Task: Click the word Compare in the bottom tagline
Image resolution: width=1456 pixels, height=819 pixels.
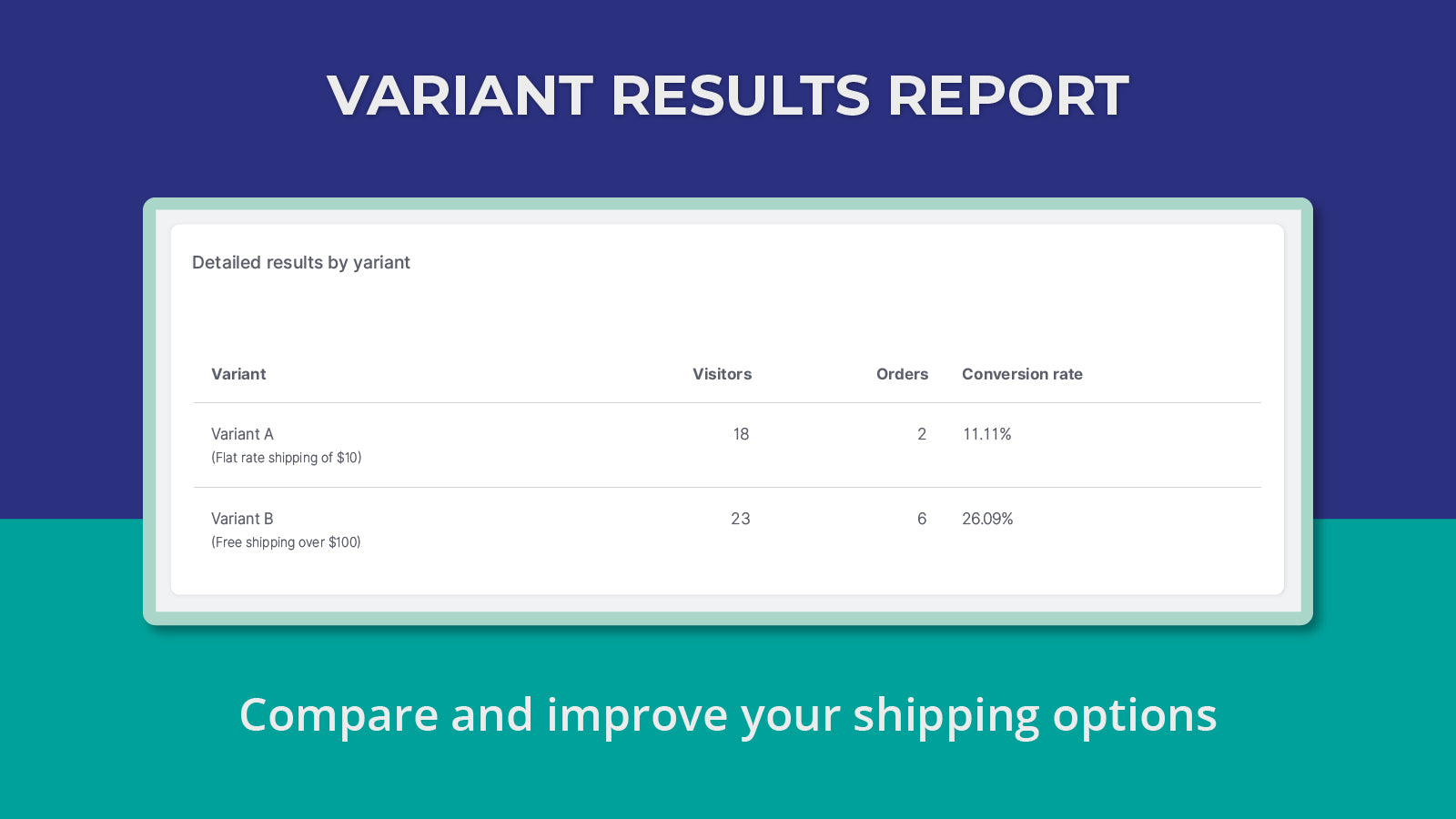Action: point(339,715)
